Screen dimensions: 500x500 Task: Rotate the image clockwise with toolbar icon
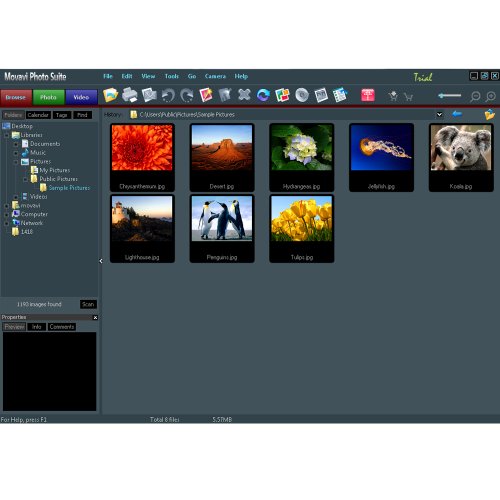point(187,96)
